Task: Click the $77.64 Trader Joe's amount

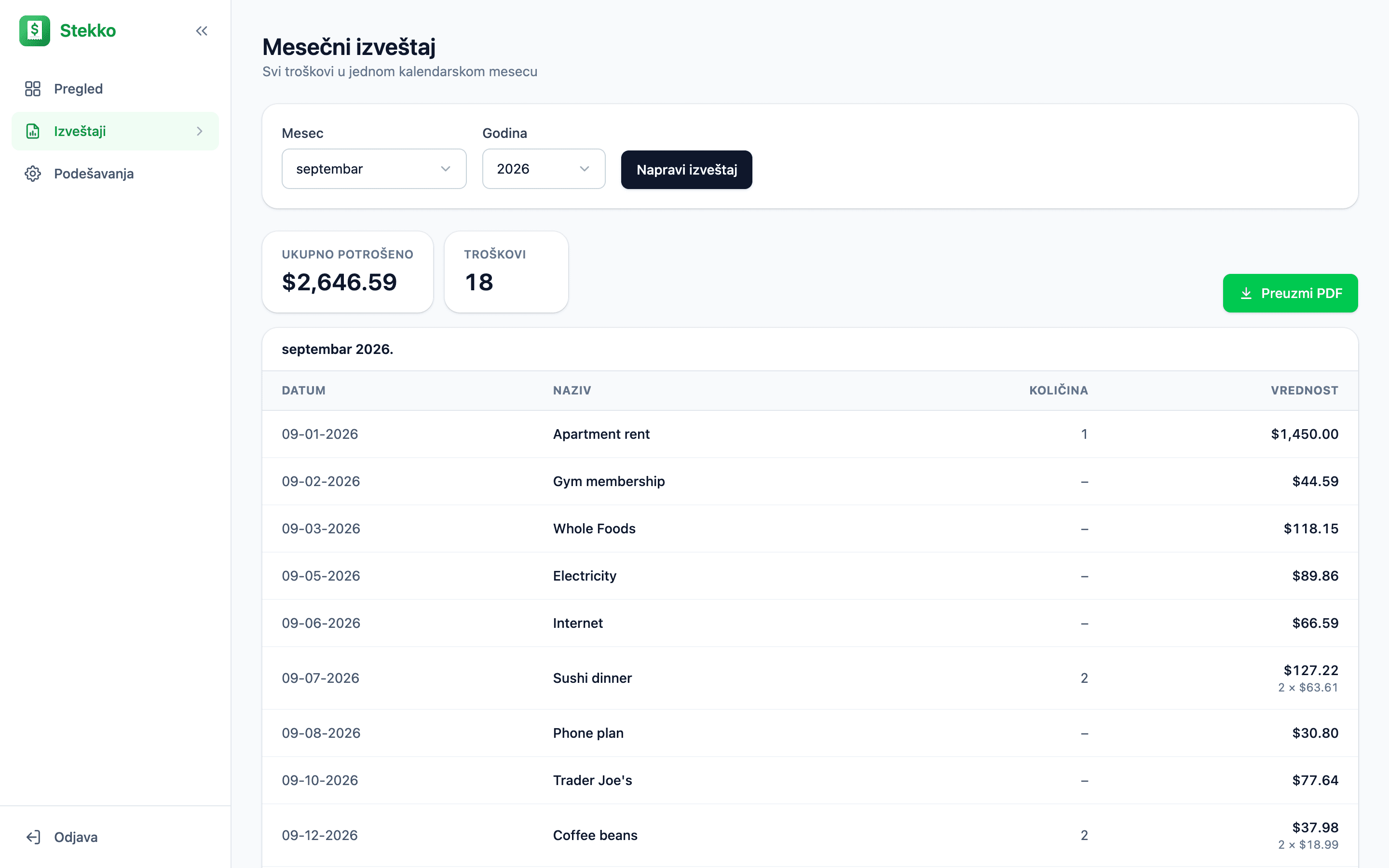Action: pyautogui.click(x=1315, y=780)
